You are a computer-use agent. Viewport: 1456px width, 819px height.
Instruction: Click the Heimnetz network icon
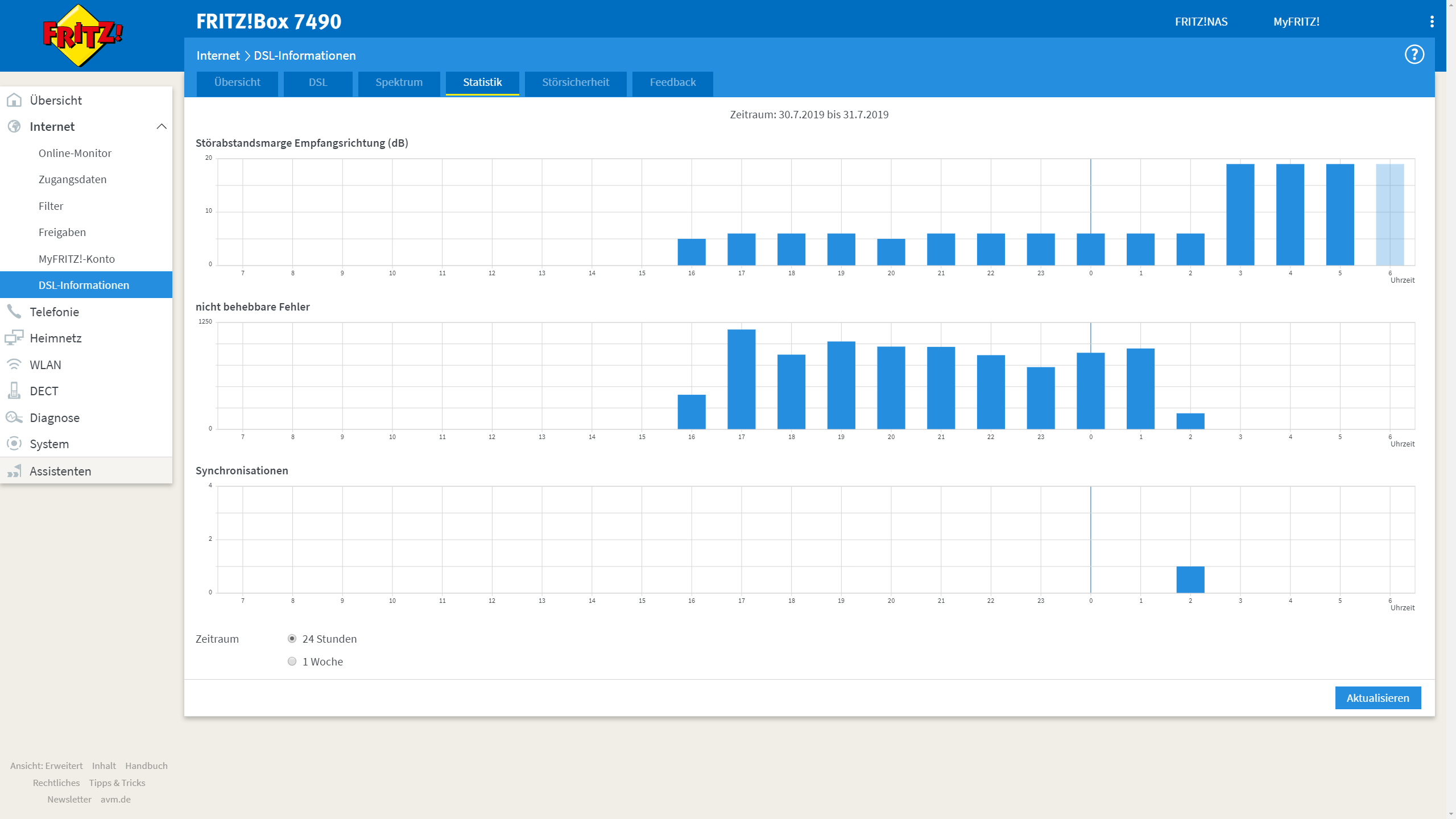click(14, 338)
